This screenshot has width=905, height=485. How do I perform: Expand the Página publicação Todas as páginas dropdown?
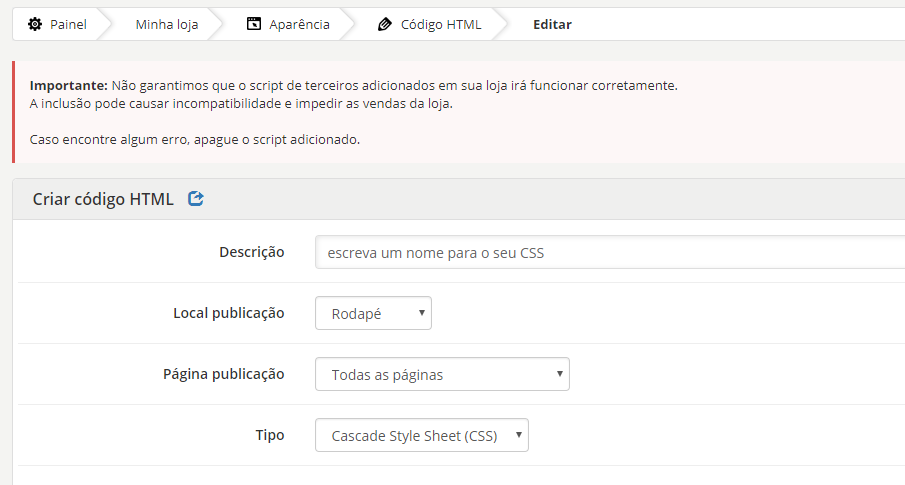pos(442,375)
